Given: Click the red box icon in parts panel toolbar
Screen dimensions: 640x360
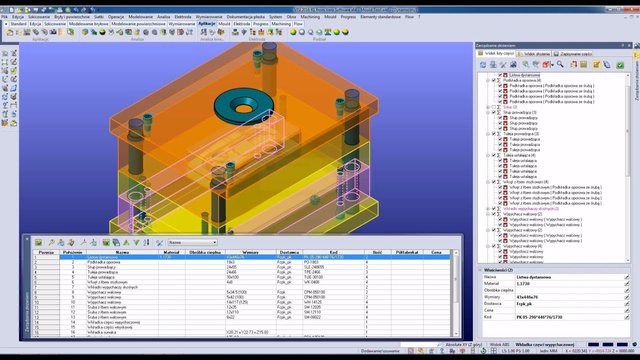Looking at the screenshot, I should tap(547, 64).
